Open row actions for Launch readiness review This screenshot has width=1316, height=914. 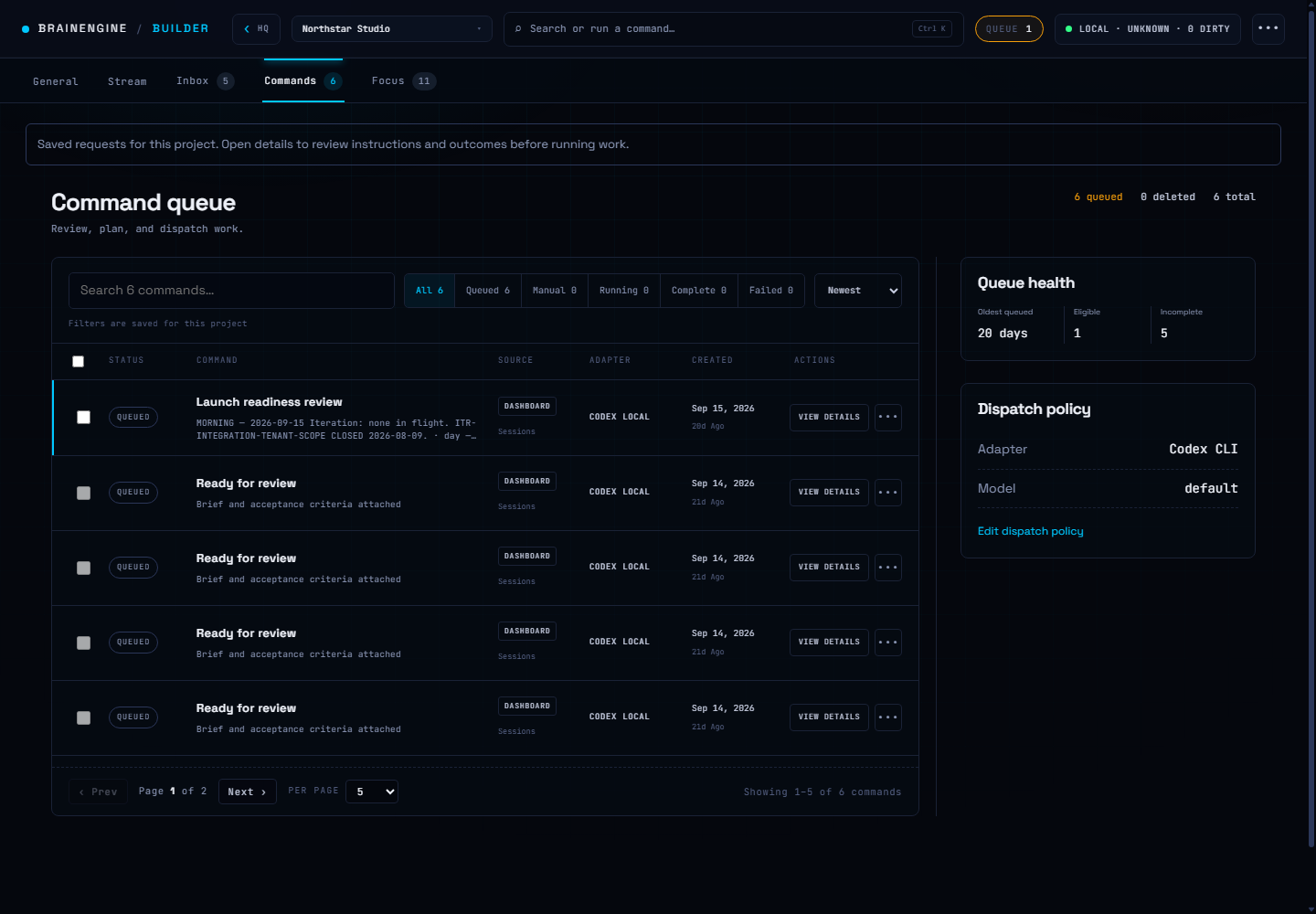[888, 418]
